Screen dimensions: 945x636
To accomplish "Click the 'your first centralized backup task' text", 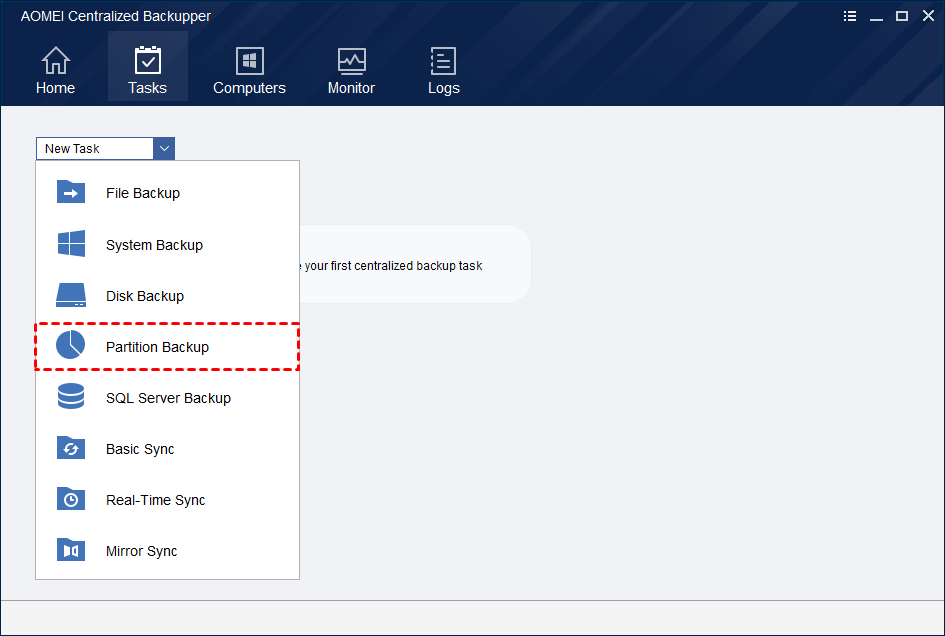I will (393, 266).
